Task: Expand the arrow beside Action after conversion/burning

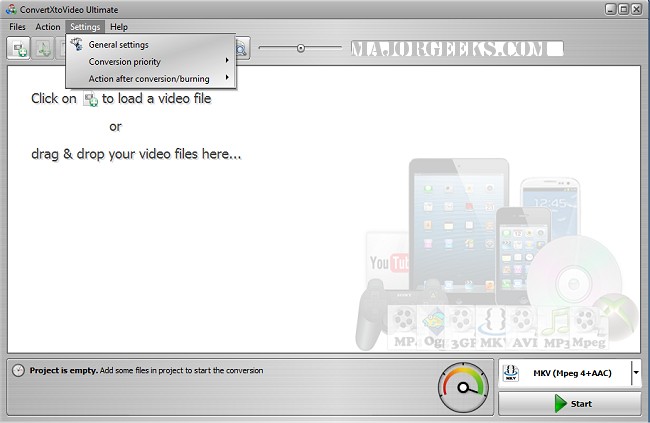Action: pyautogui.click(x=227, y=78)
